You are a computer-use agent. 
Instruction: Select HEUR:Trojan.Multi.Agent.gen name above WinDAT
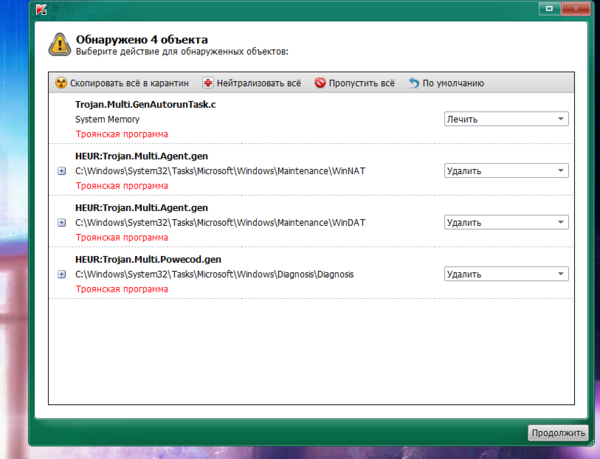(142, 208)
